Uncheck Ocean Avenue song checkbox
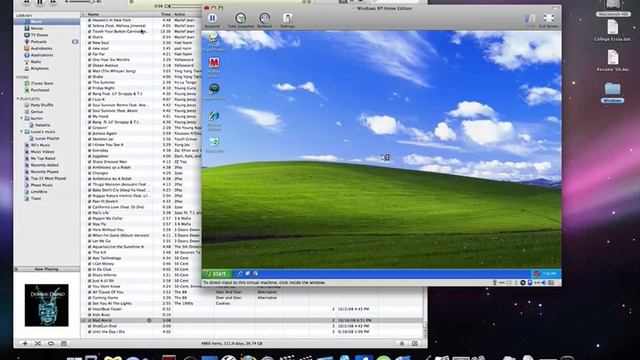 tap(89, 65)
